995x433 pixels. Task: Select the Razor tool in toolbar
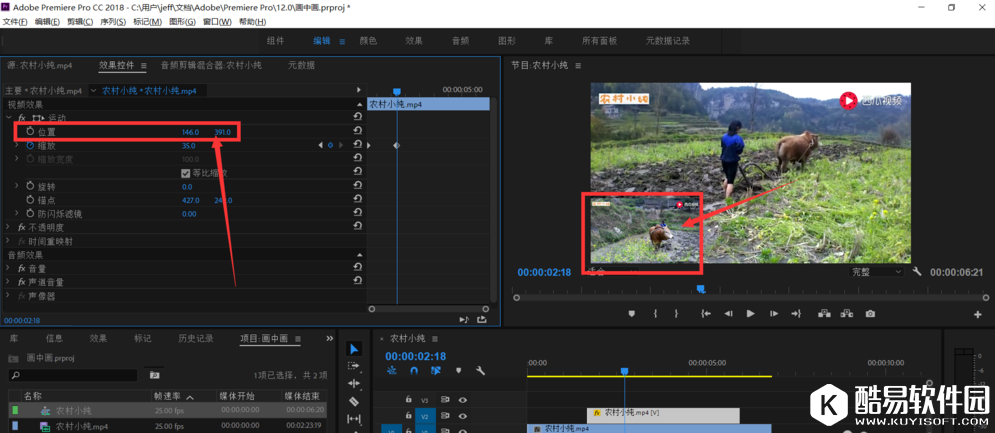(x=354, y=401)
